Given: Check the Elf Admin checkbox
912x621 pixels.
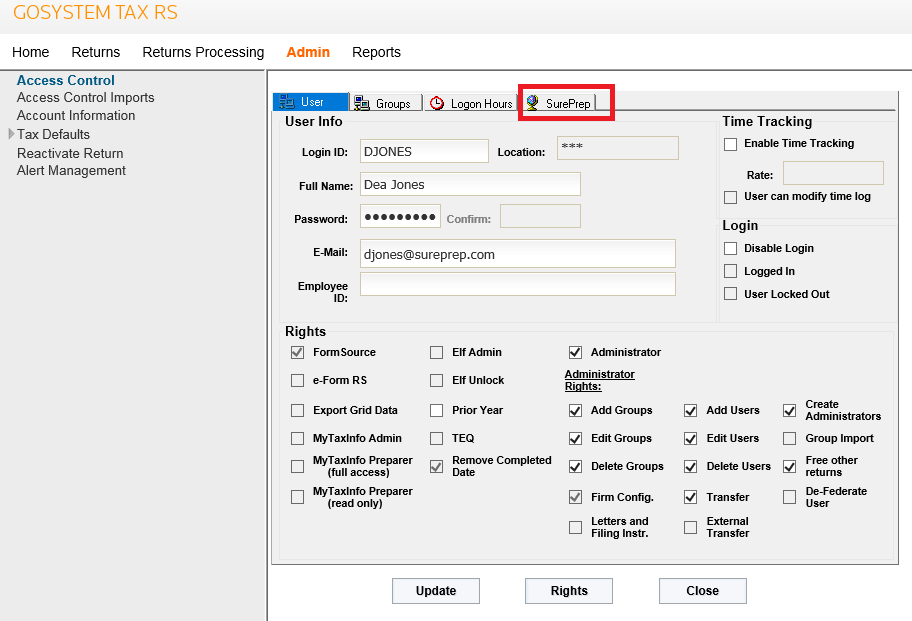Looking at the screenshot, I should click(x=437, y=352).
